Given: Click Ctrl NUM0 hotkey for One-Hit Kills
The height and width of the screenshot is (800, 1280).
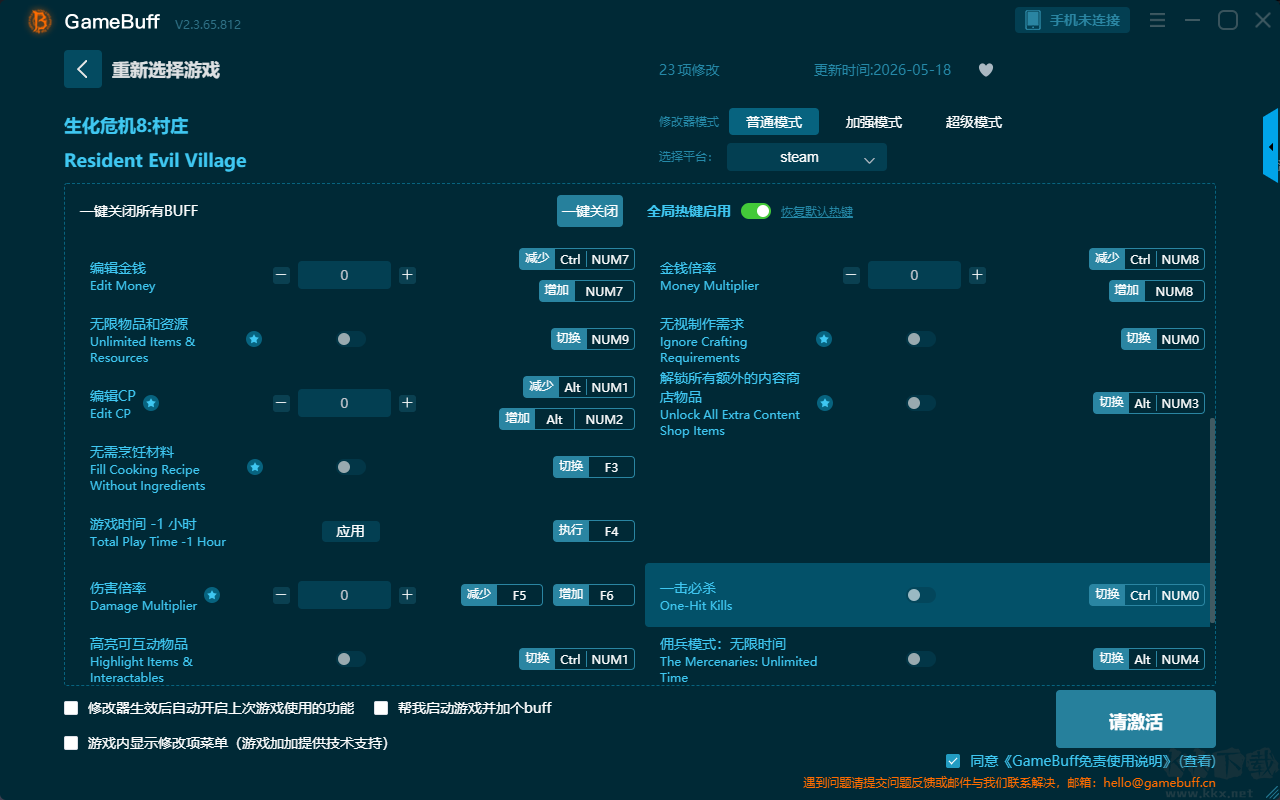Looking at the screenshot, I should tap(1147, 595).
